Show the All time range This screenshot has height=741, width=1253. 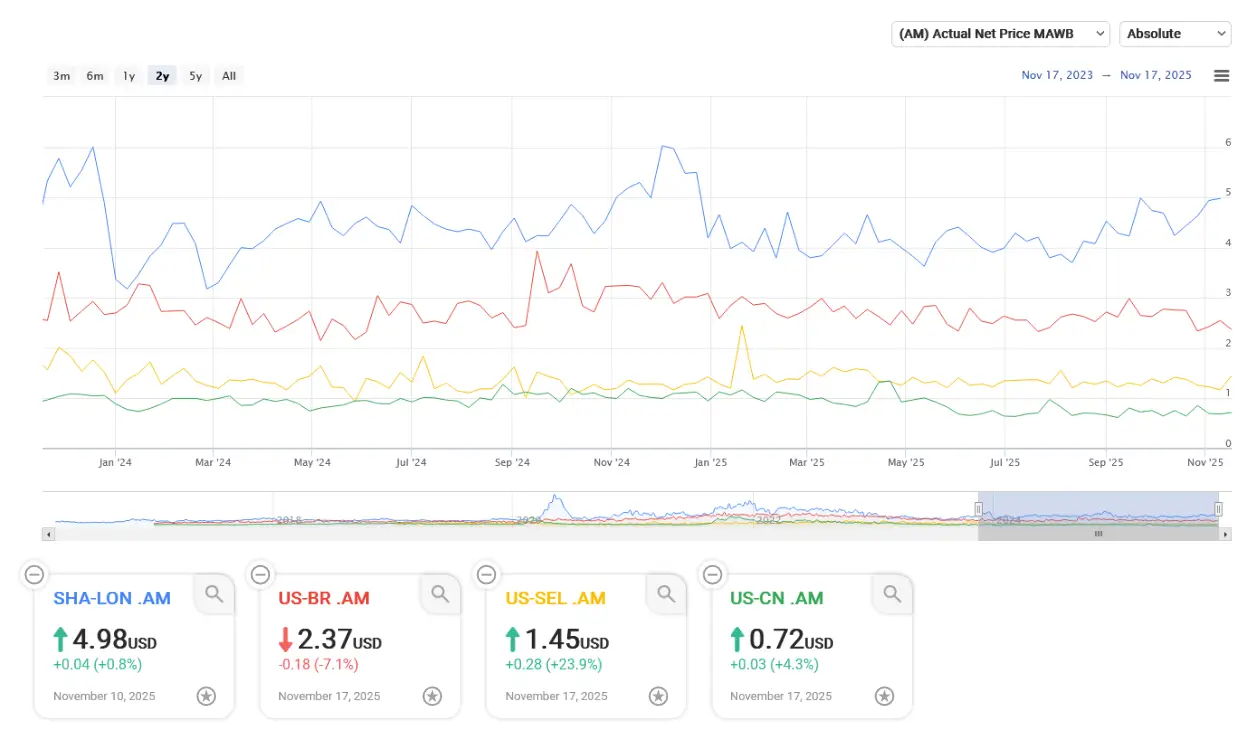[x=229, y=76]
